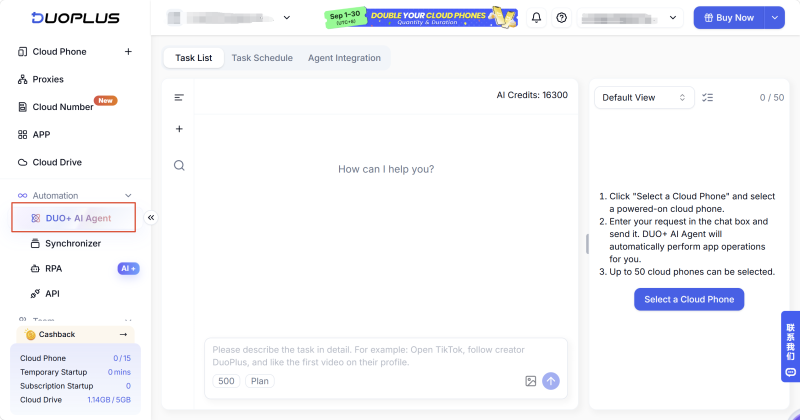Open the notifications bell
Screen dimensions: 800x420
pos(536,18)
